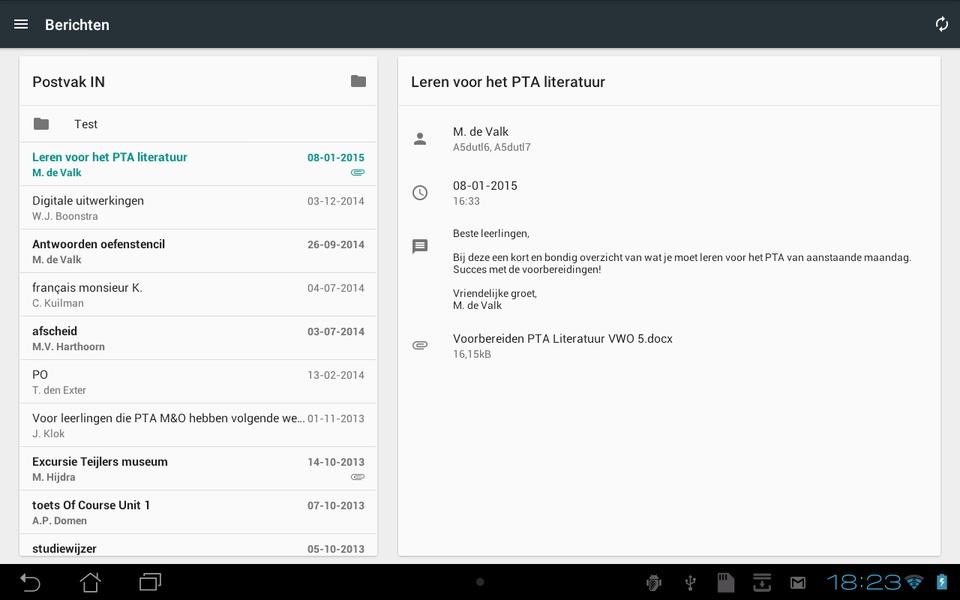Click the clock icon beside the date
960x600 pixels.
tap(420, 193)
